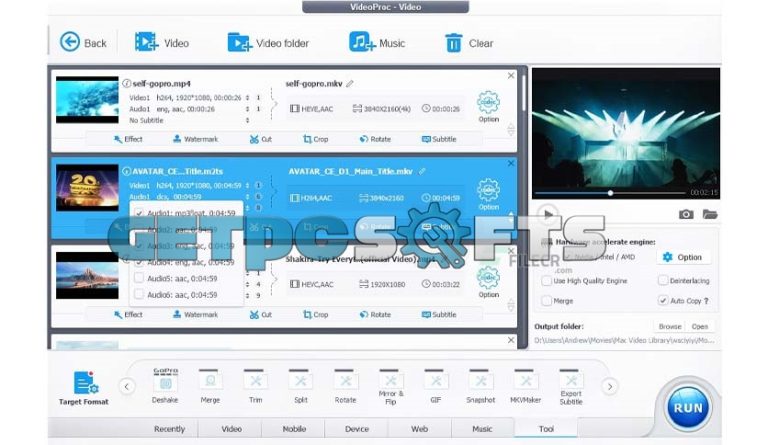Select the Trim tool
This screenshot has width=768, height=445.
point(255,386)
